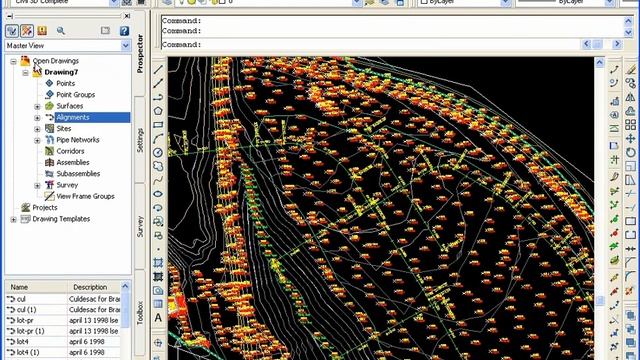Click the Array modify tool
The image size is (640, 360).
(x=631, y=125)
